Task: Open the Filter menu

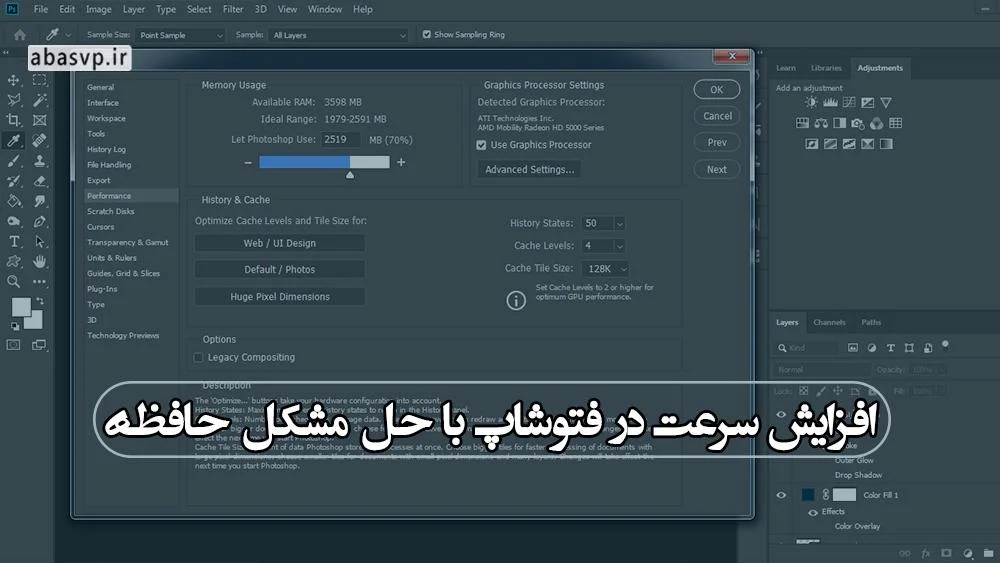Action: pyautogui.click(x=233, y=10)
